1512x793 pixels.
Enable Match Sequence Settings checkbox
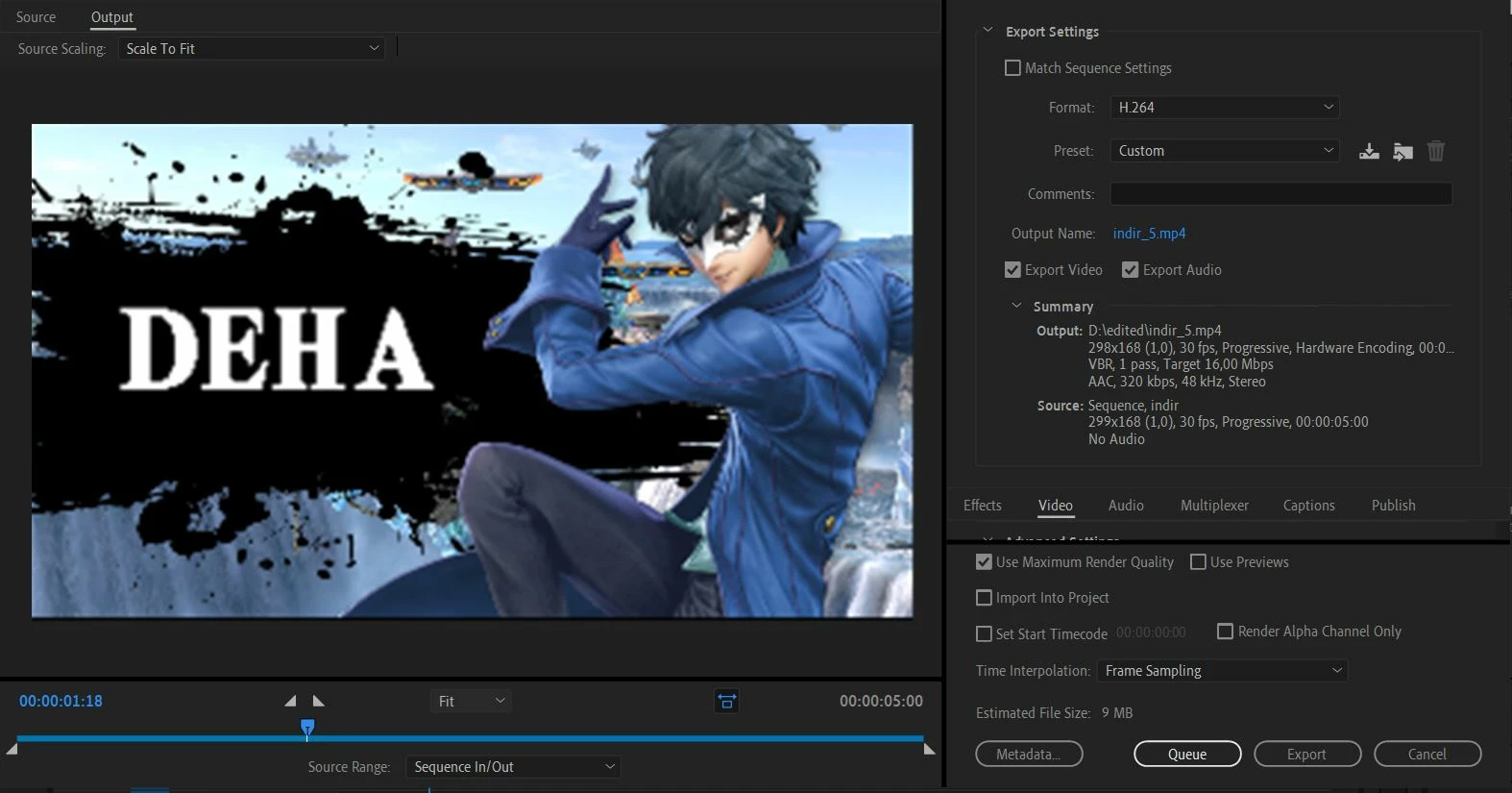click(1012, 68)
